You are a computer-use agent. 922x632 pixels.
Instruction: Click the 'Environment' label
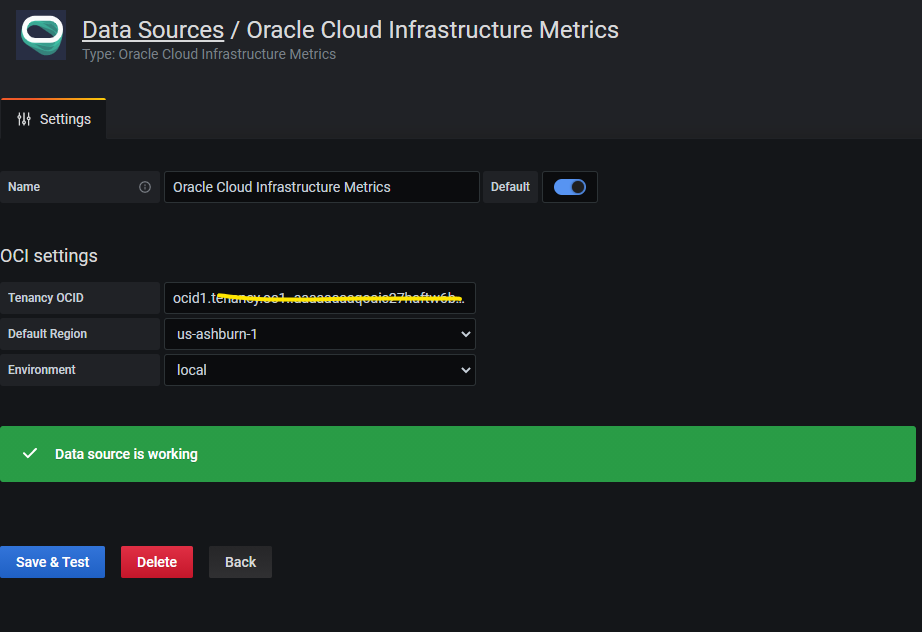pyautogui.click(x=42, y=370)
